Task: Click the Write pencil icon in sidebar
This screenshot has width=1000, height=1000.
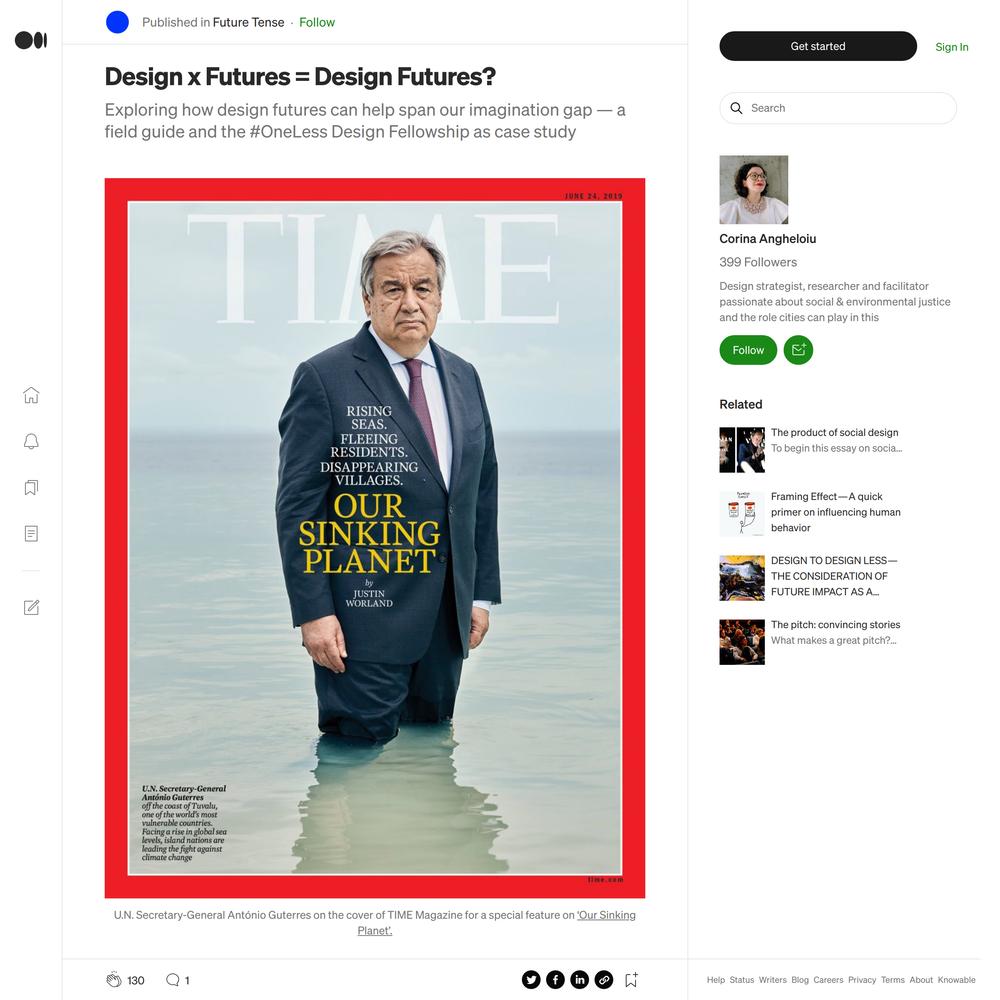Action: tap(31, 608)
